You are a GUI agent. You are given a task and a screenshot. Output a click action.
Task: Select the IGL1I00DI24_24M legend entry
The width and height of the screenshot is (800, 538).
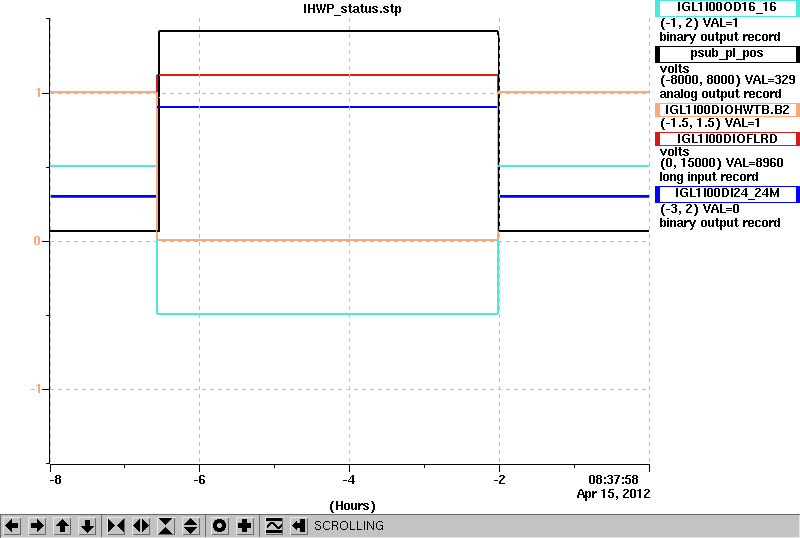click(727, 193)
